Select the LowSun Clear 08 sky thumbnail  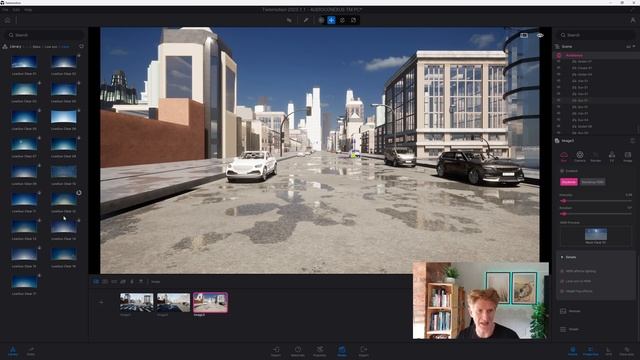[64, 144]
